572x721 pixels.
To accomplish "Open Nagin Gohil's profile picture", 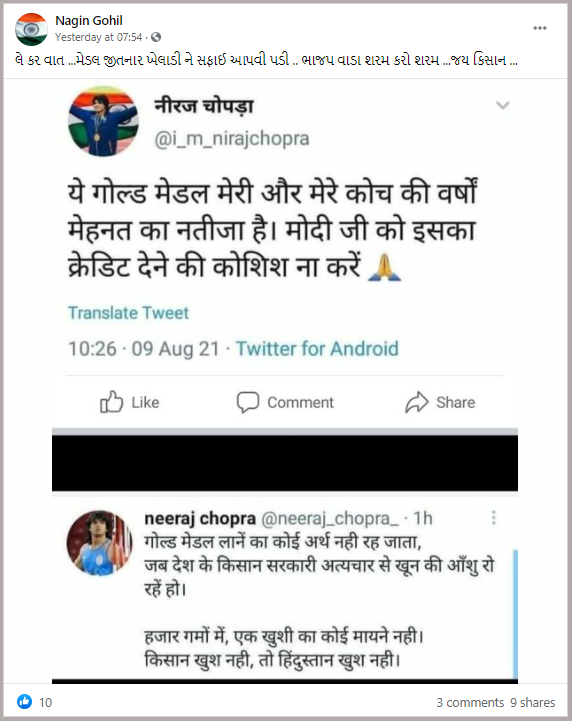I will [31, 29].
